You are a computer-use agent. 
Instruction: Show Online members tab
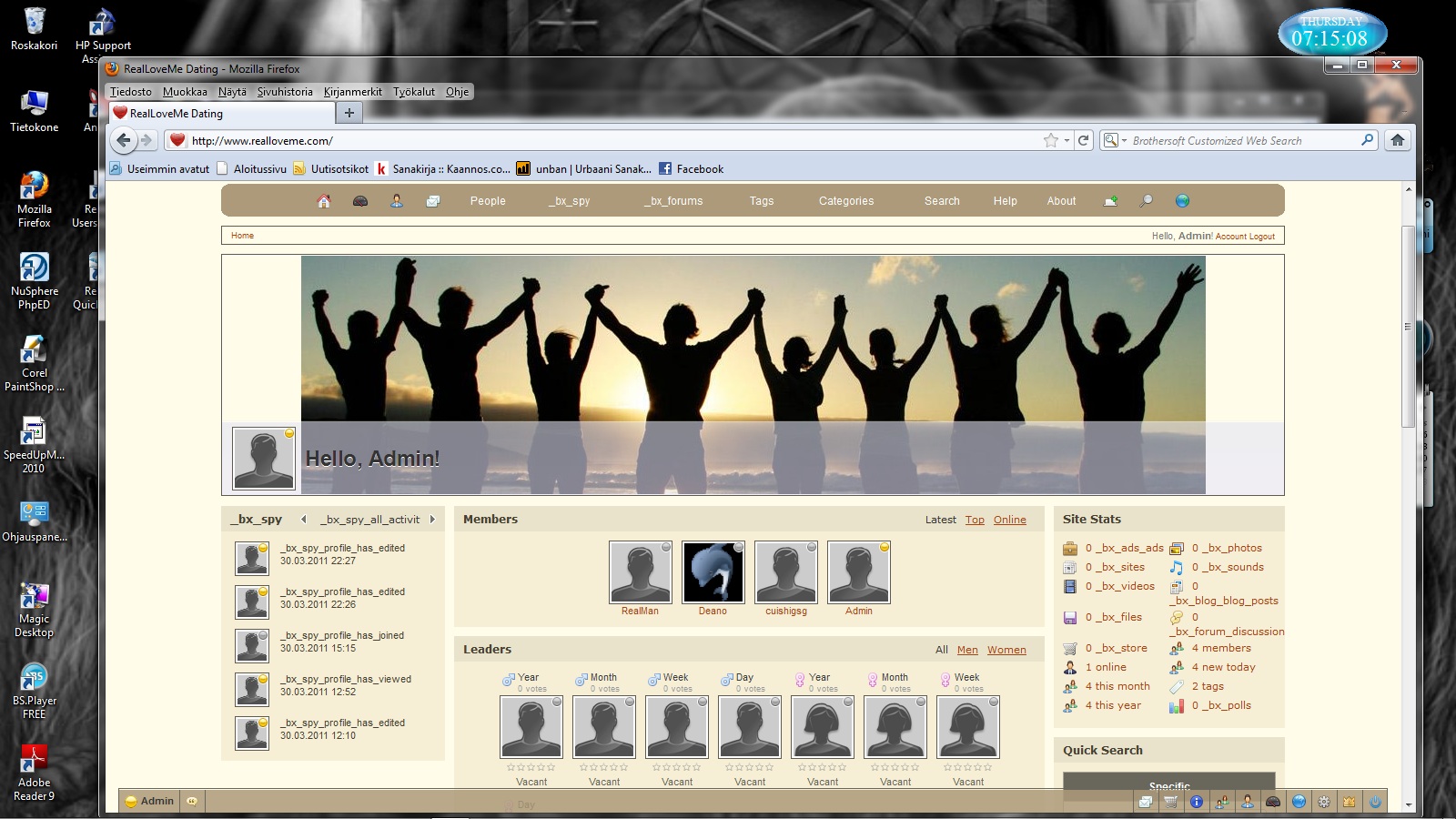tap(1010, 520)
